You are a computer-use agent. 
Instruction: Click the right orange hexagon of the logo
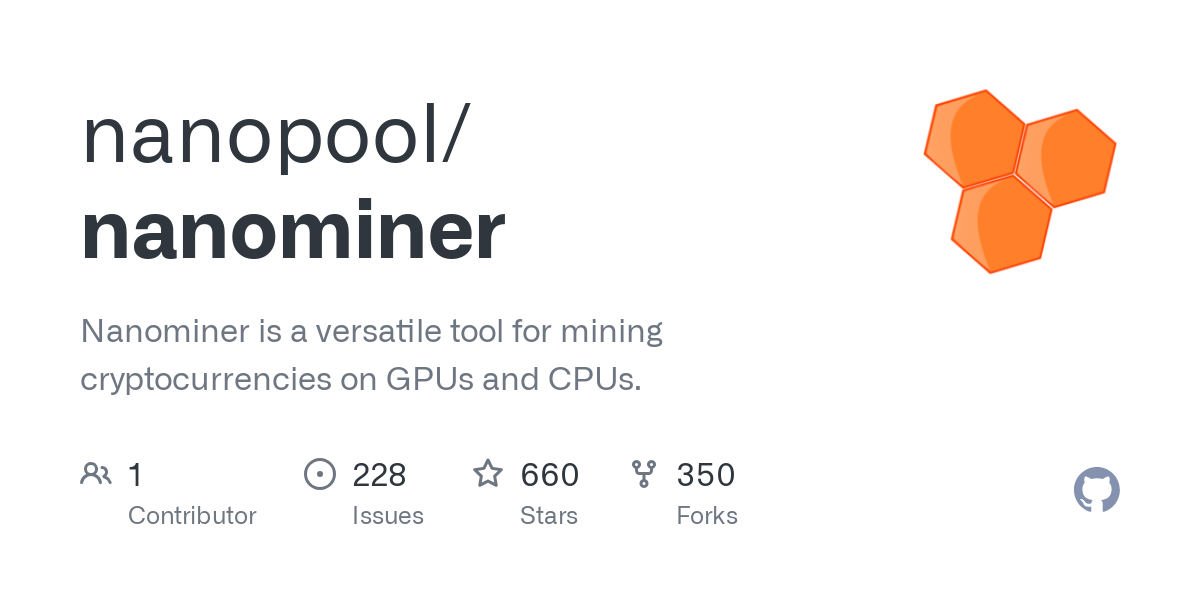[x=1066, y=158]
